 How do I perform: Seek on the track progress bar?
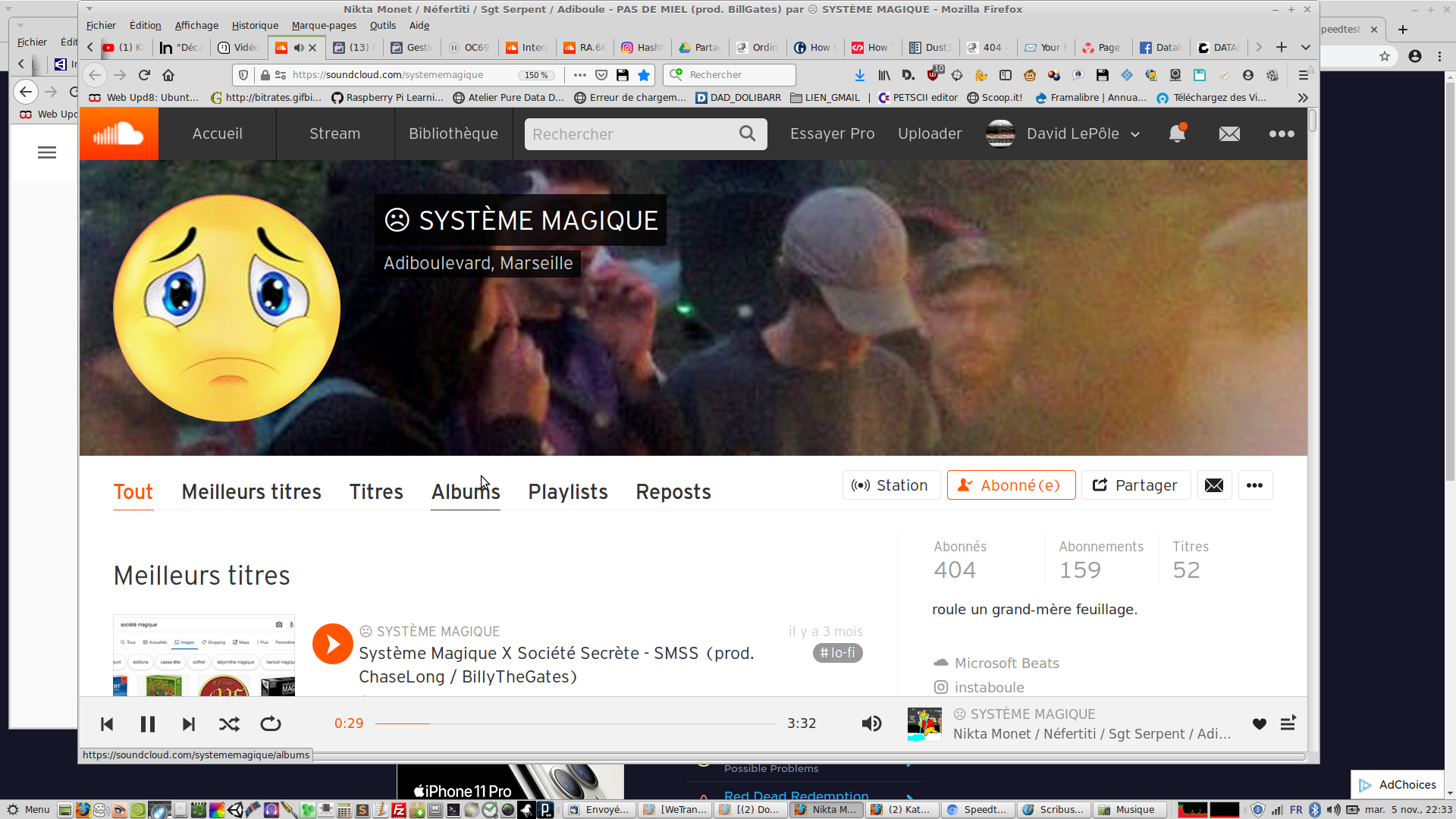pyautogui.click(x=576, y=724)
